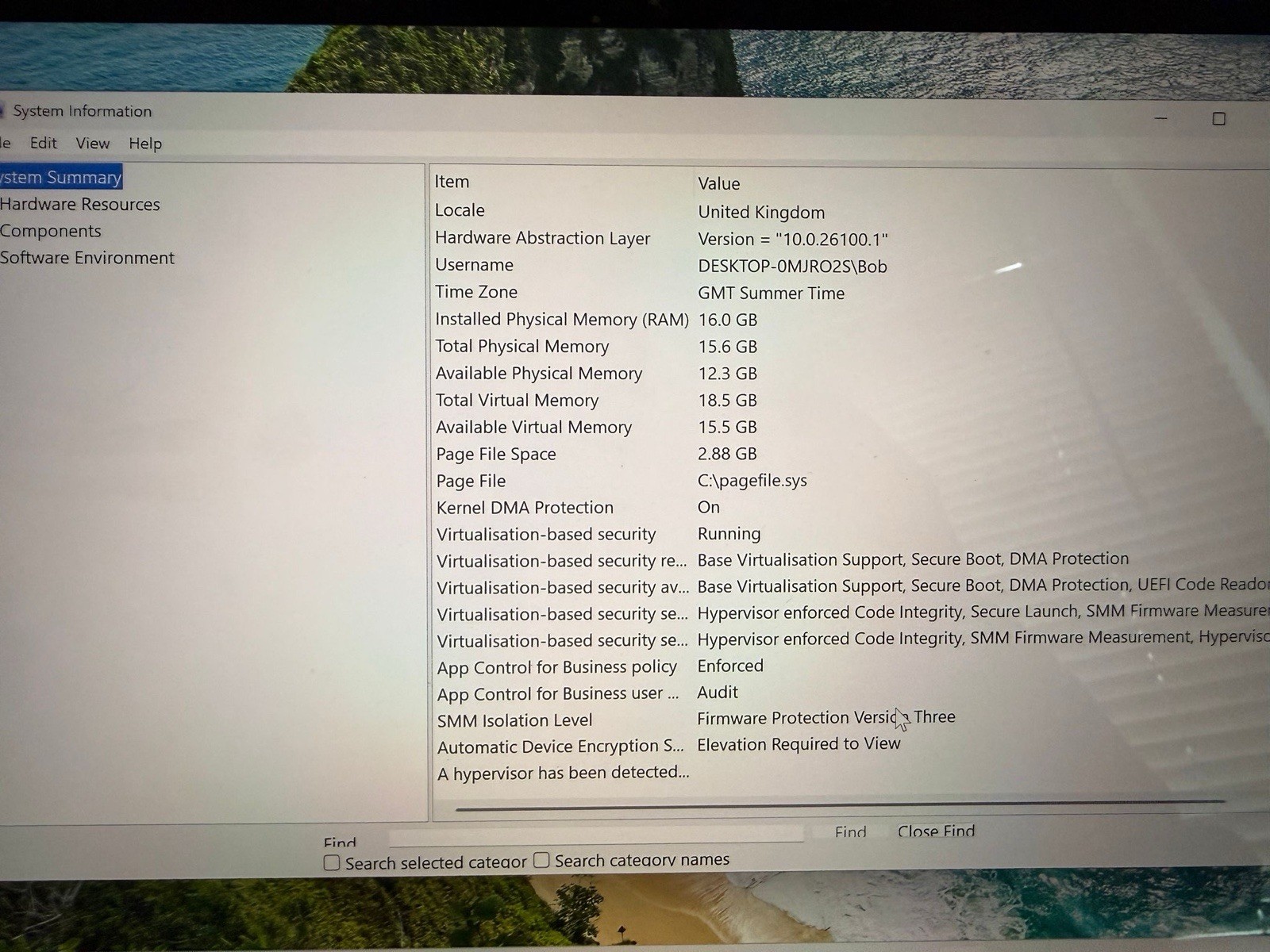Image resolution: width=1270 pixels, height=952 pixels.
Task: Open the Edit menu
Action: tap(44, 143)
